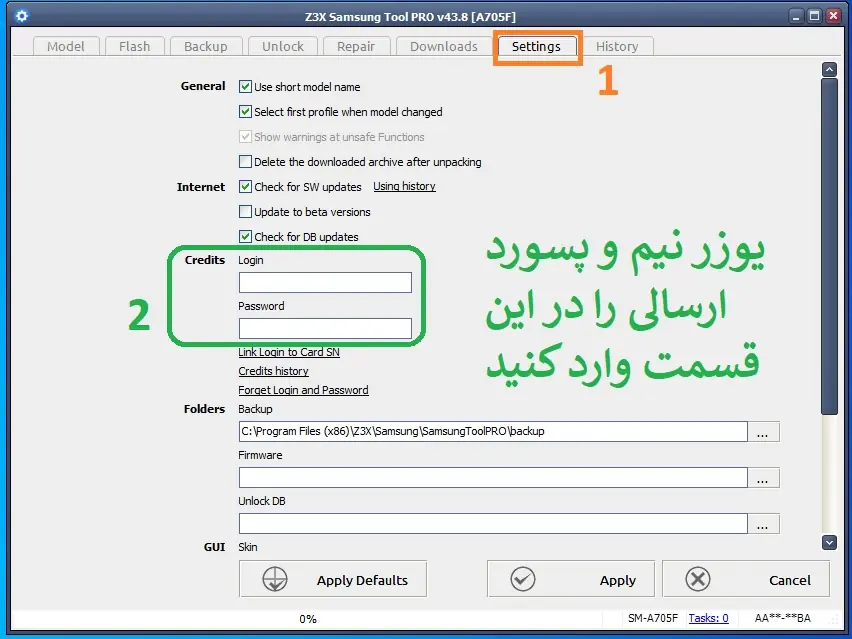Click the Cancel X circle icon
Image resolution: width=852 pixels, height=639 pixels.
tap(698, 579)
